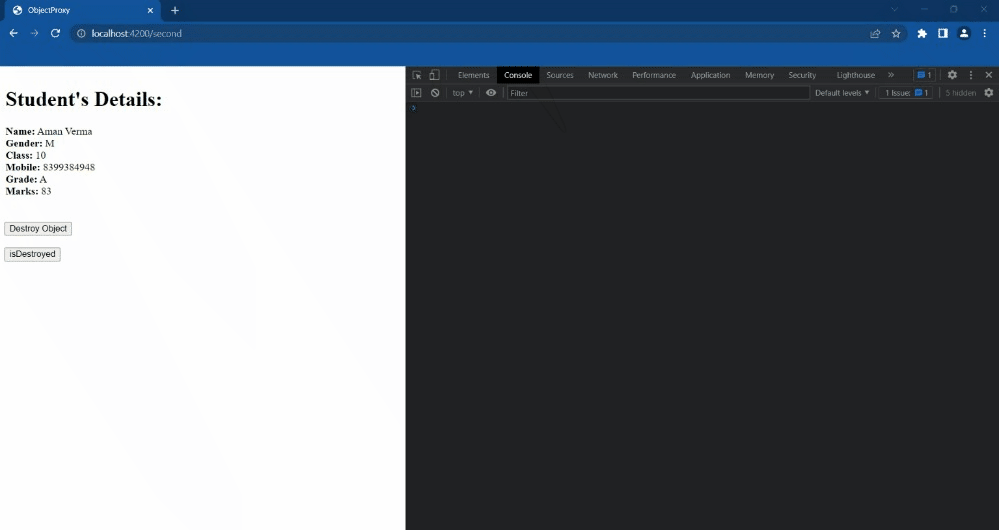Screen dimensions: 999x530
Task: Click the name Aman Verma
Action: [x=64, y=131]
